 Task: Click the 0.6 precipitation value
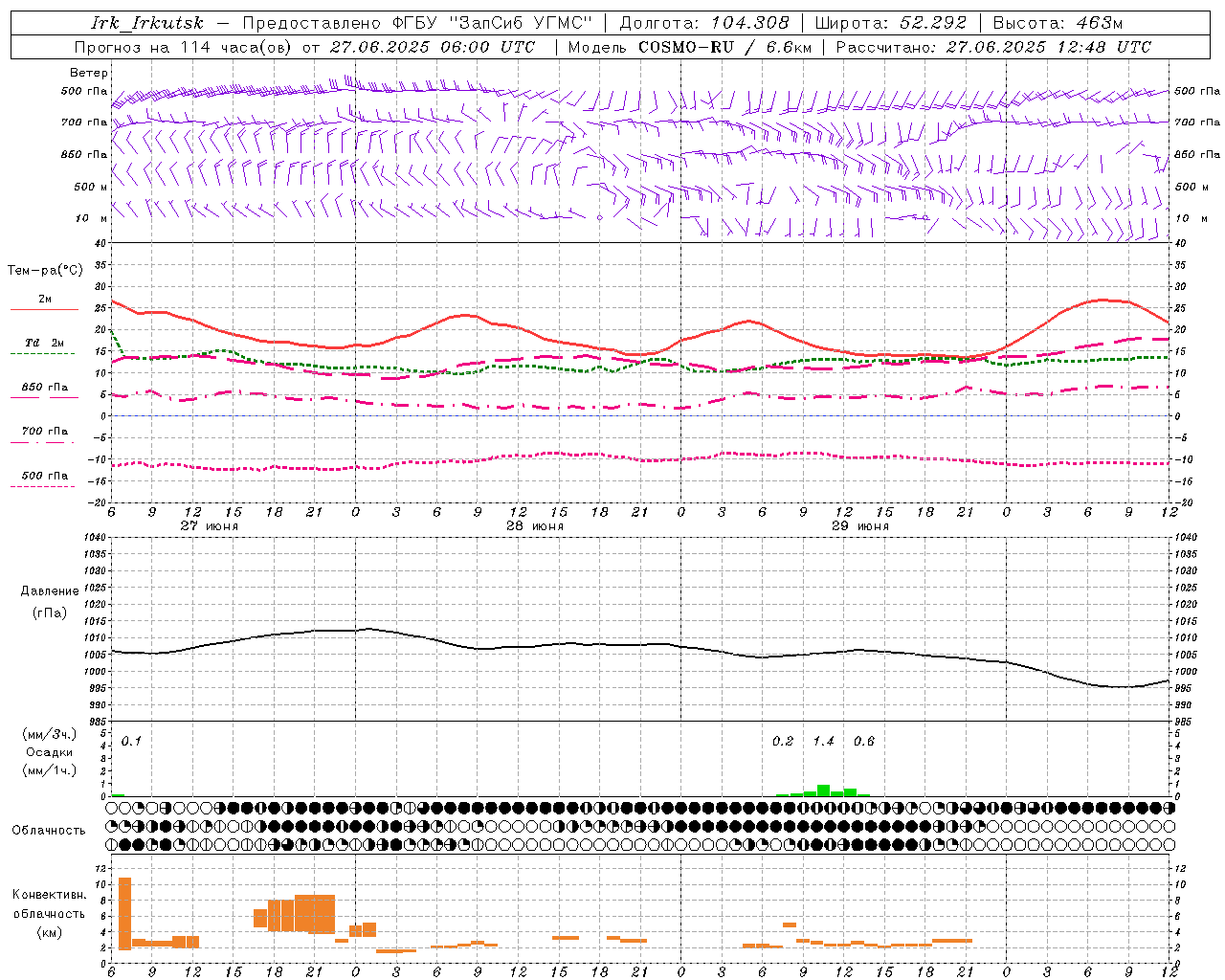864,741
